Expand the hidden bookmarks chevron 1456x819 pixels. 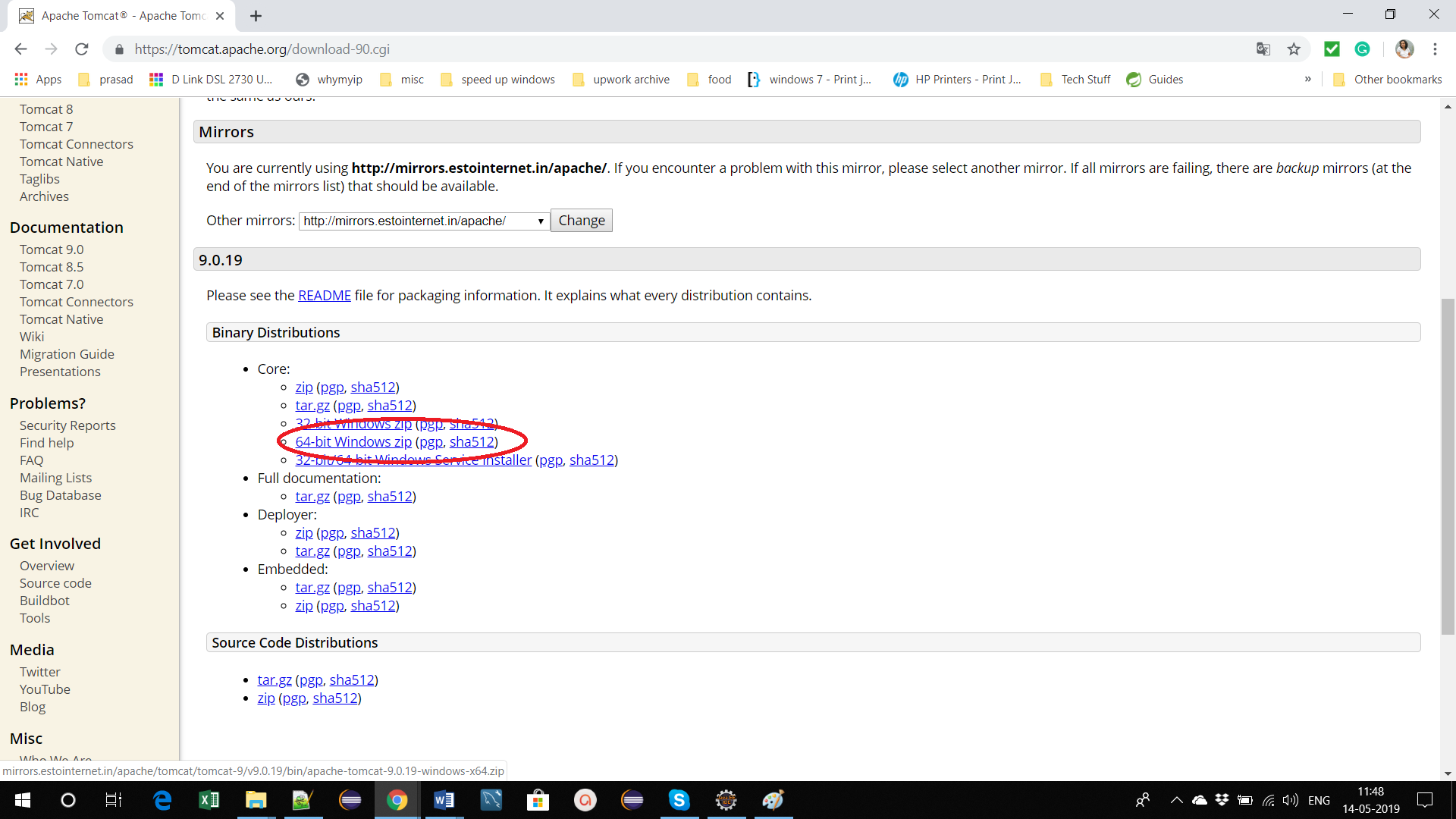[x=1307, y=80]
